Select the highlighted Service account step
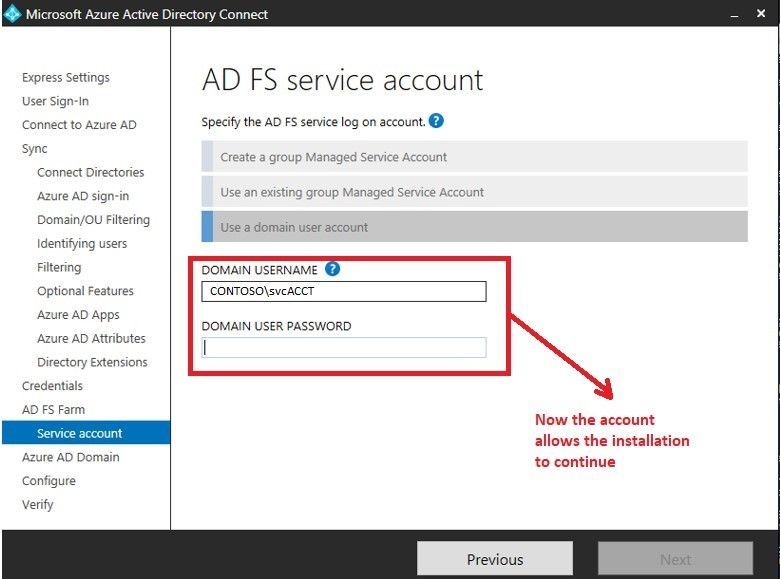Screen dimensions: 780x579 tap(86, 433)
